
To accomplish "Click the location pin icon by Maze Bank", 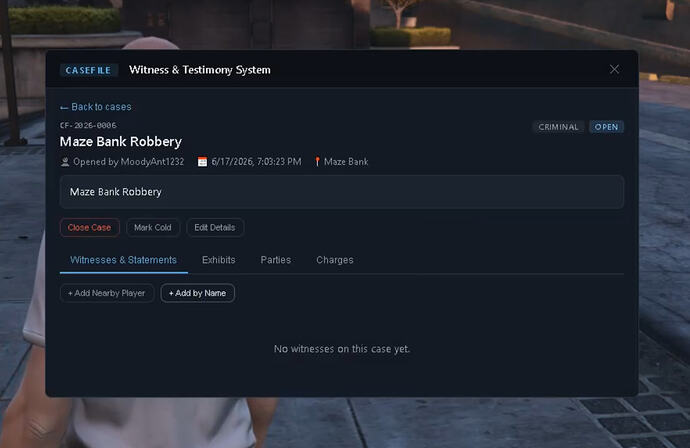I will pos(317,162).
